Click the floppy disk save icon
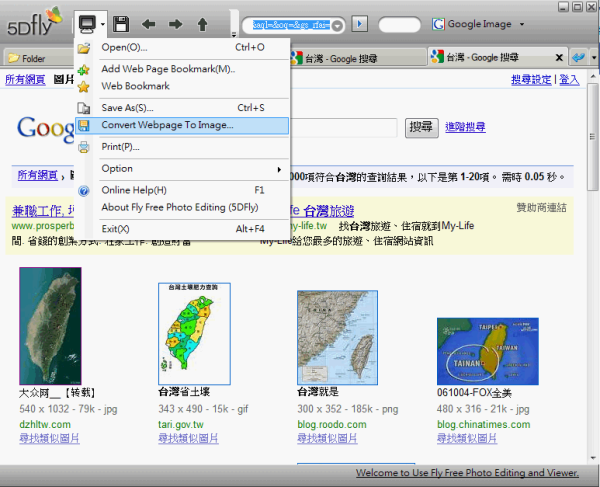The image size is (600, 487). pyautogui.click(x=120, y=23)
